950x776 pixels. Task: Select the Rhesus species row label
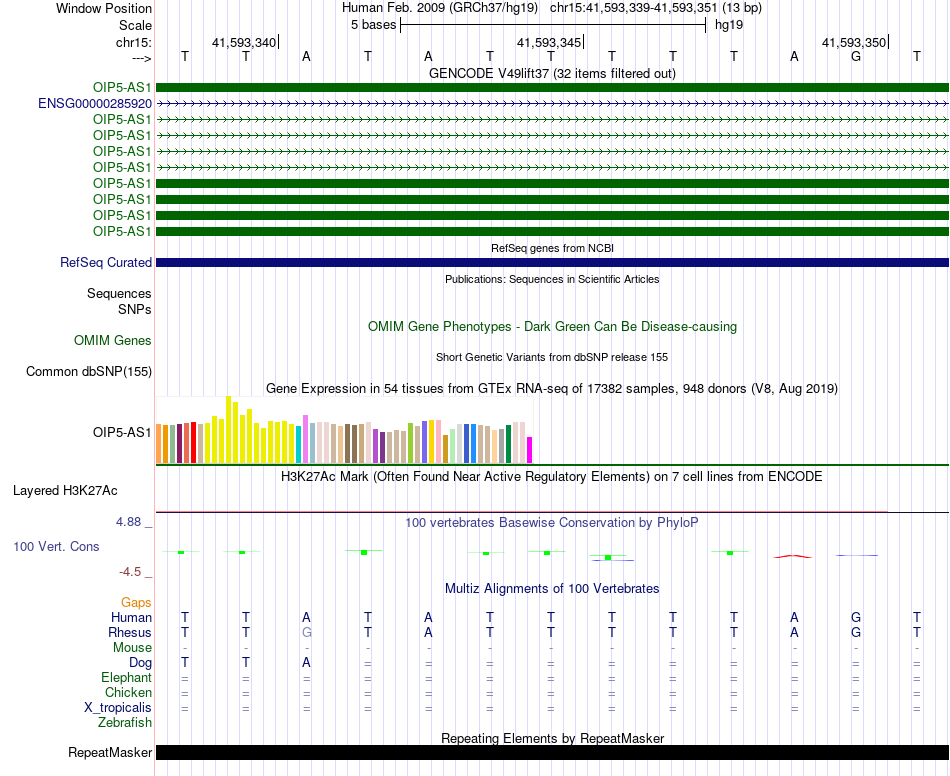point(130,632)
